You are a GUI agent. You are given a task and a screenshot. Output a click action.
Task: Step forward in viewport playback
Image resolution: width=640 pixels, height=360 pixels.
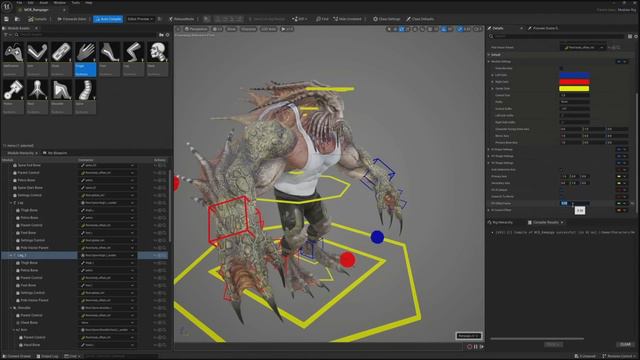click(482, 347)
